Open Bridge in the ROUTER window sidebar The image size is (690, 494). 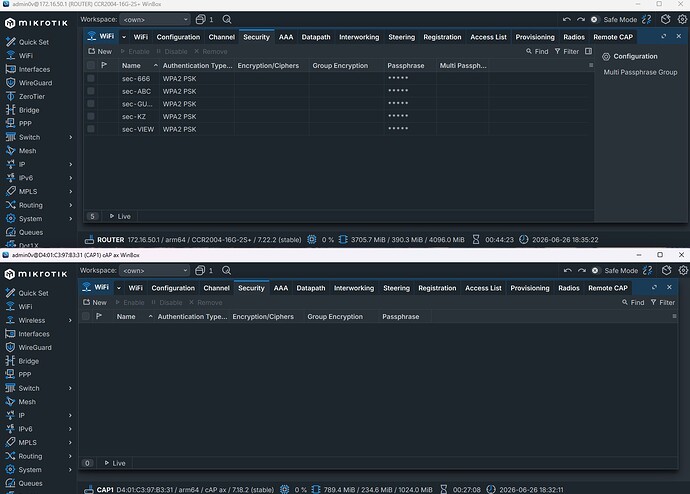coord(23,110)
